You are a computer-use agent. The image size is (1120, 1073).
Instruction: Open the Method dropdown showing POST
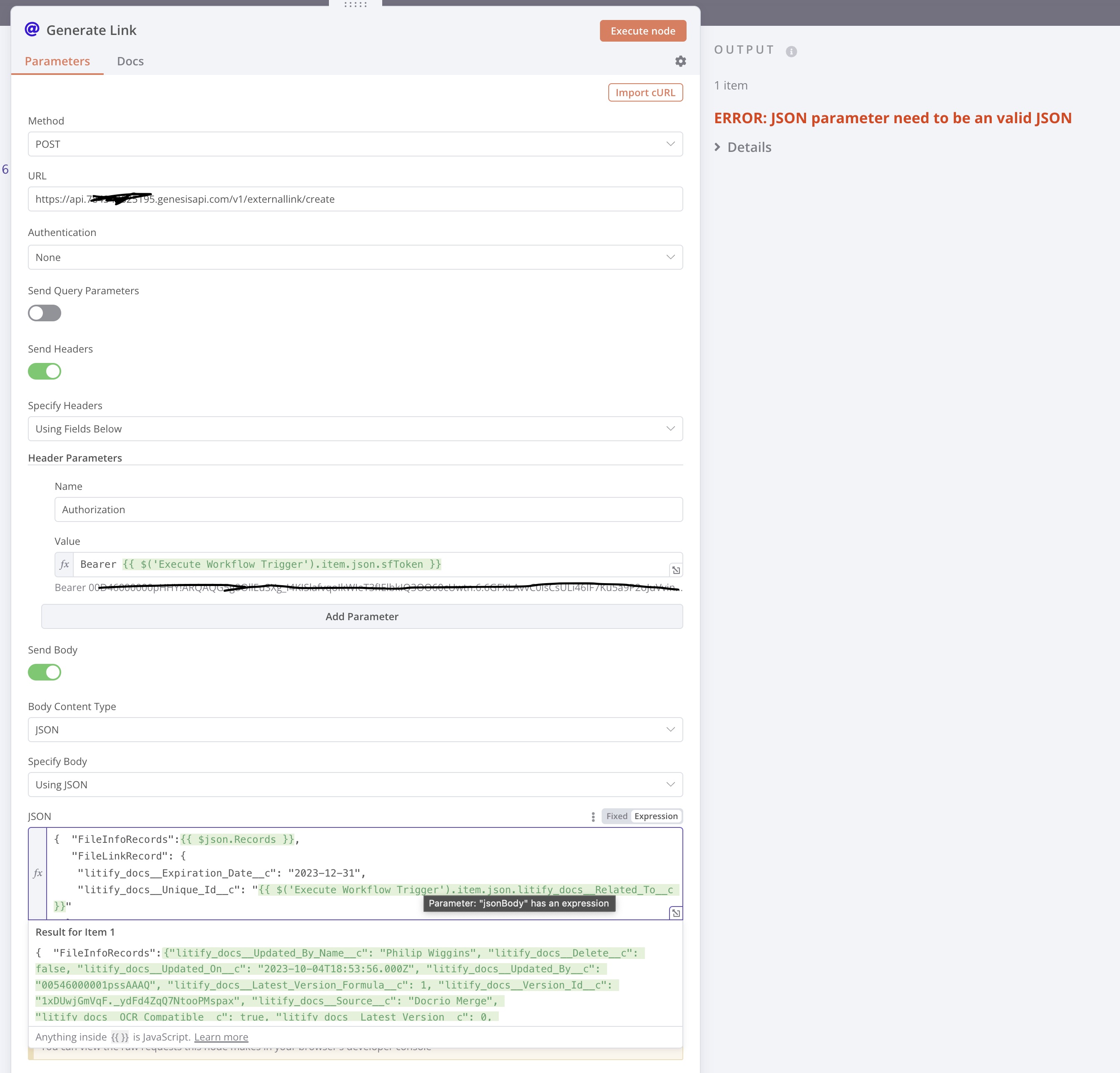pos(355,144)
